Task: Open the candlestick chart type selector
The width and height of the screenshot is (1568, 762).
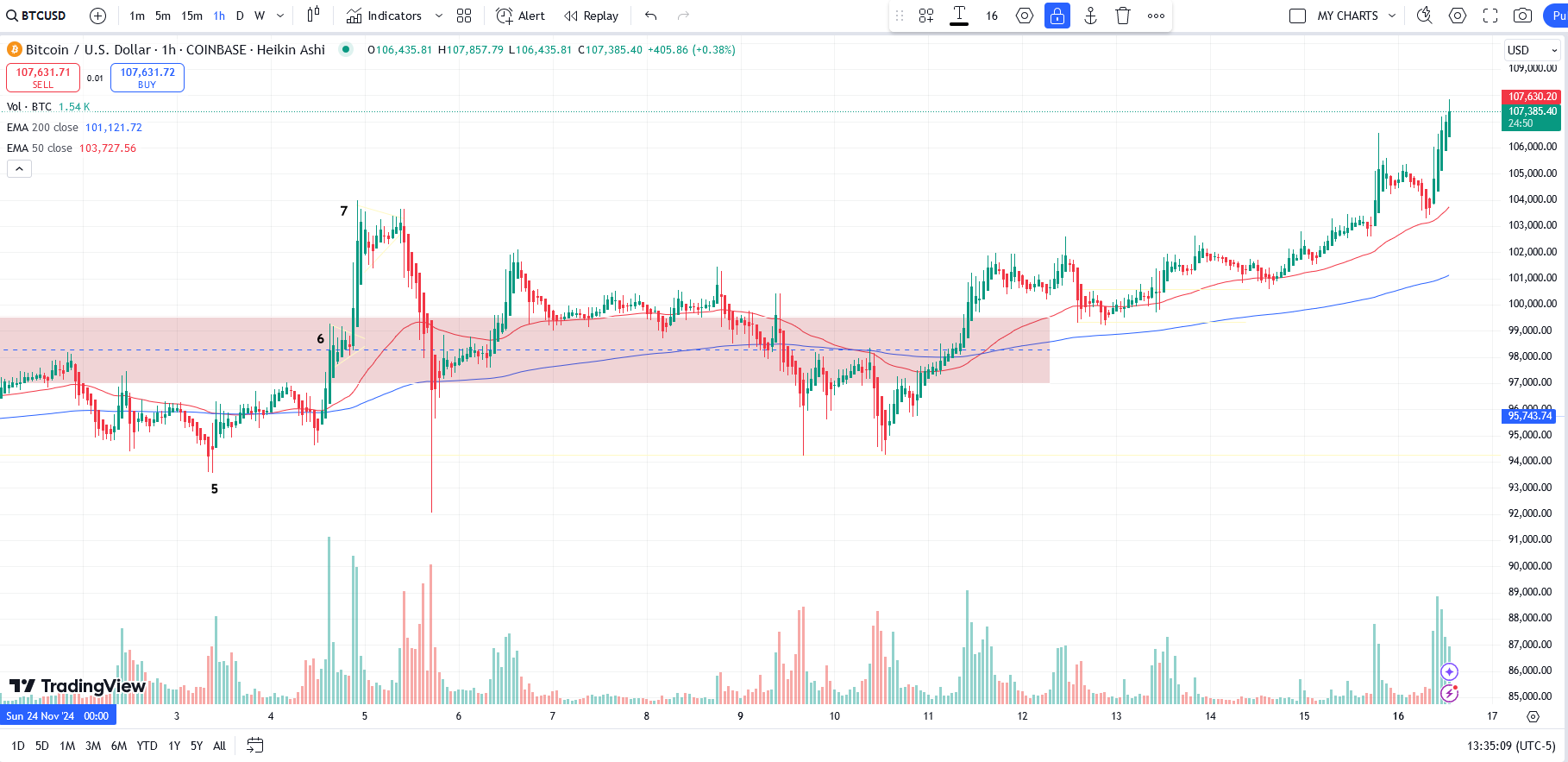Action: 313,16
